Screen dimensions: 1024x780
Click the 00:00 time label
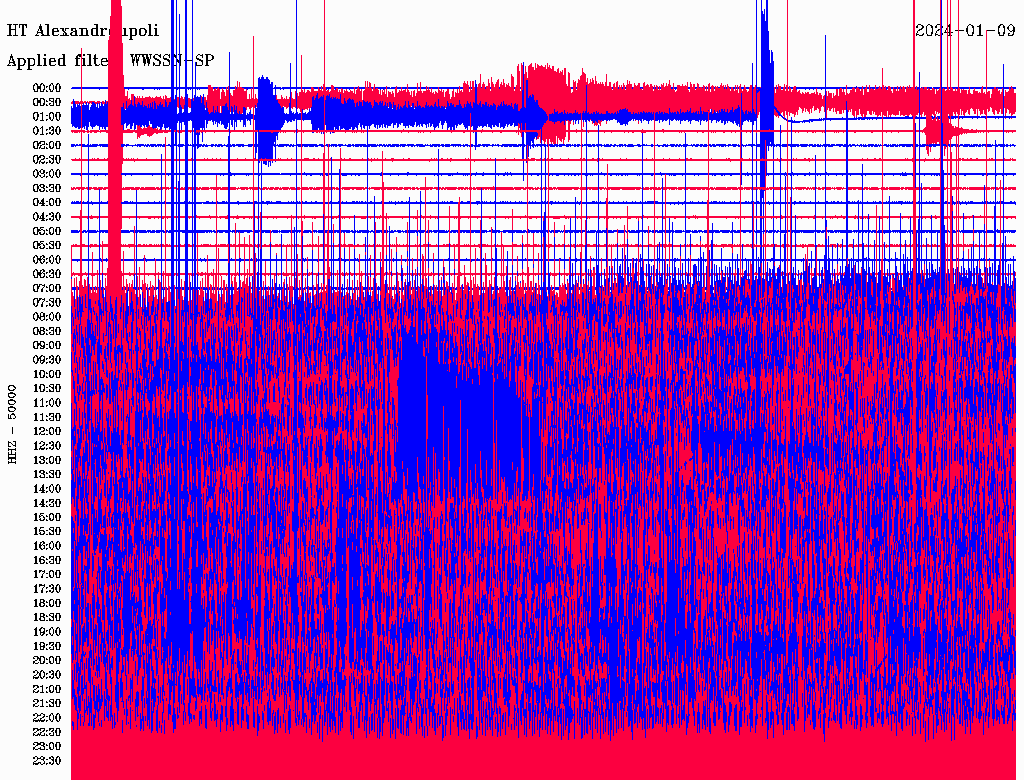click(47, 88)
